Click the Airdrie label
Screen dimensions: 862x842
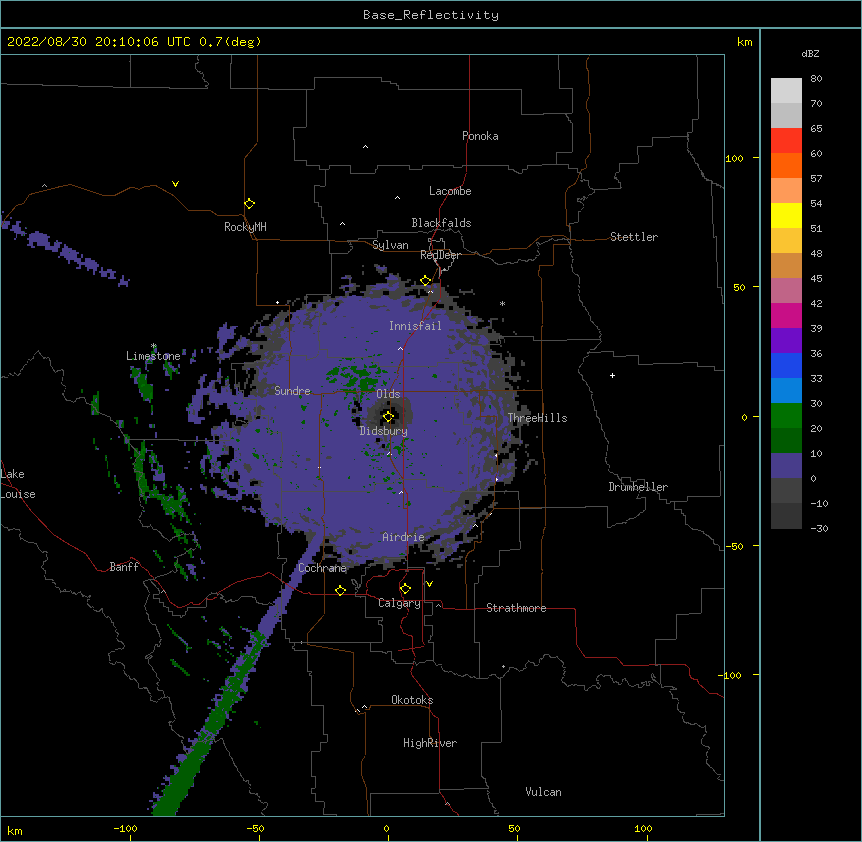coord(403,537)
